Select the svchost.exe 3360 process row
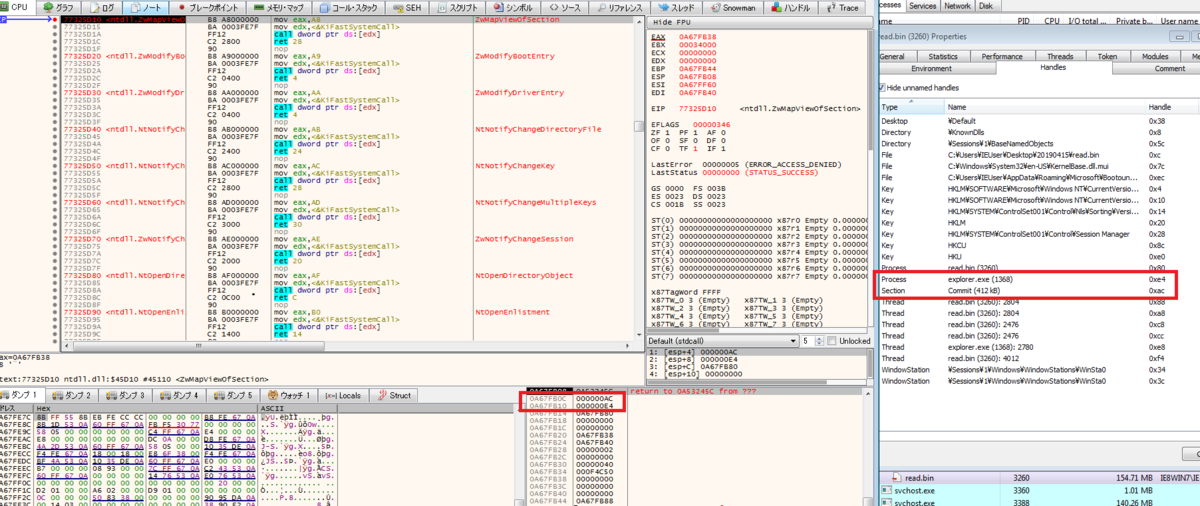The width and height of the screenshot is (1200, 506). point(1038,491)
